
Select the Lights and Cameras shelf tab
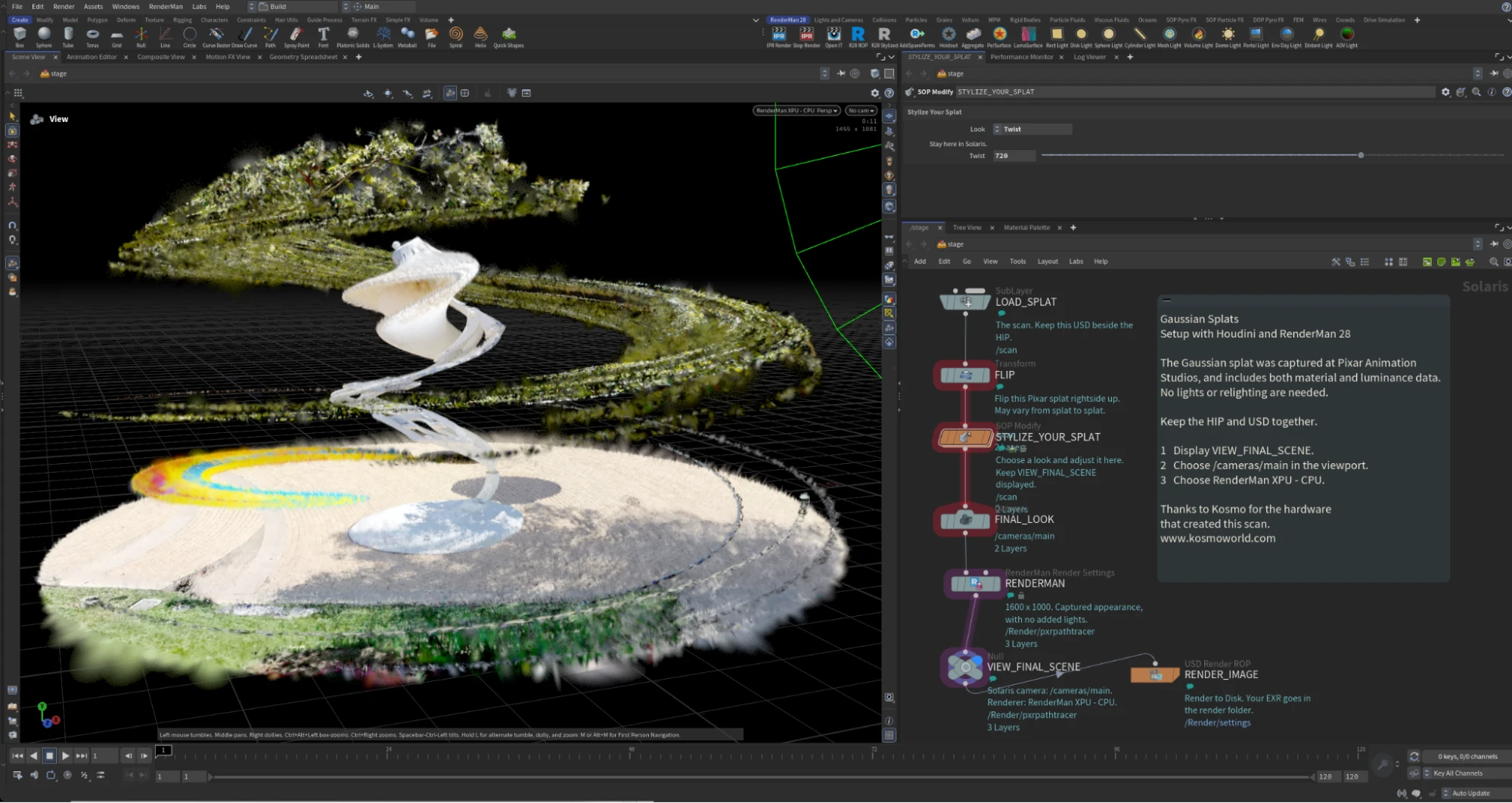tap(838, 20)
